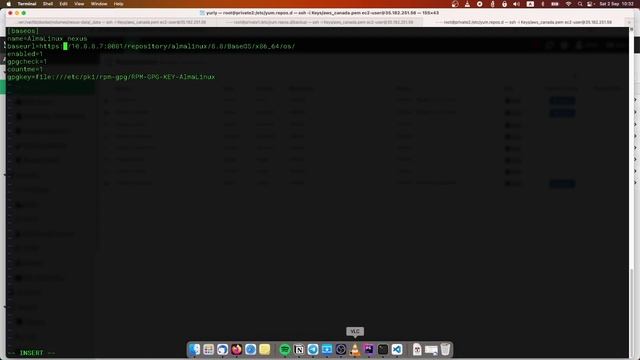This screenshot has width=640, height=360.
Task: Open Spotify from the dock
Action: pyautogui.click(x=285, y=349)
